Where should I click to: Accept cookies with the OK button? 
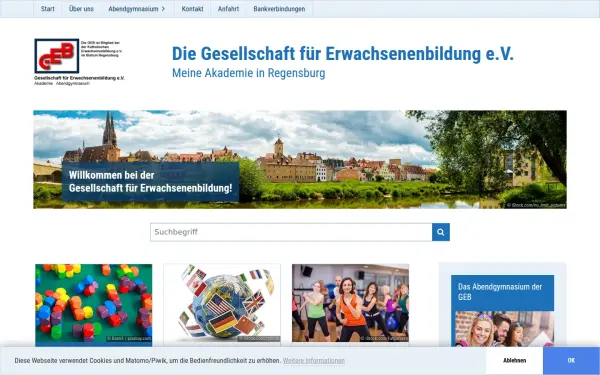coord(571,360)
